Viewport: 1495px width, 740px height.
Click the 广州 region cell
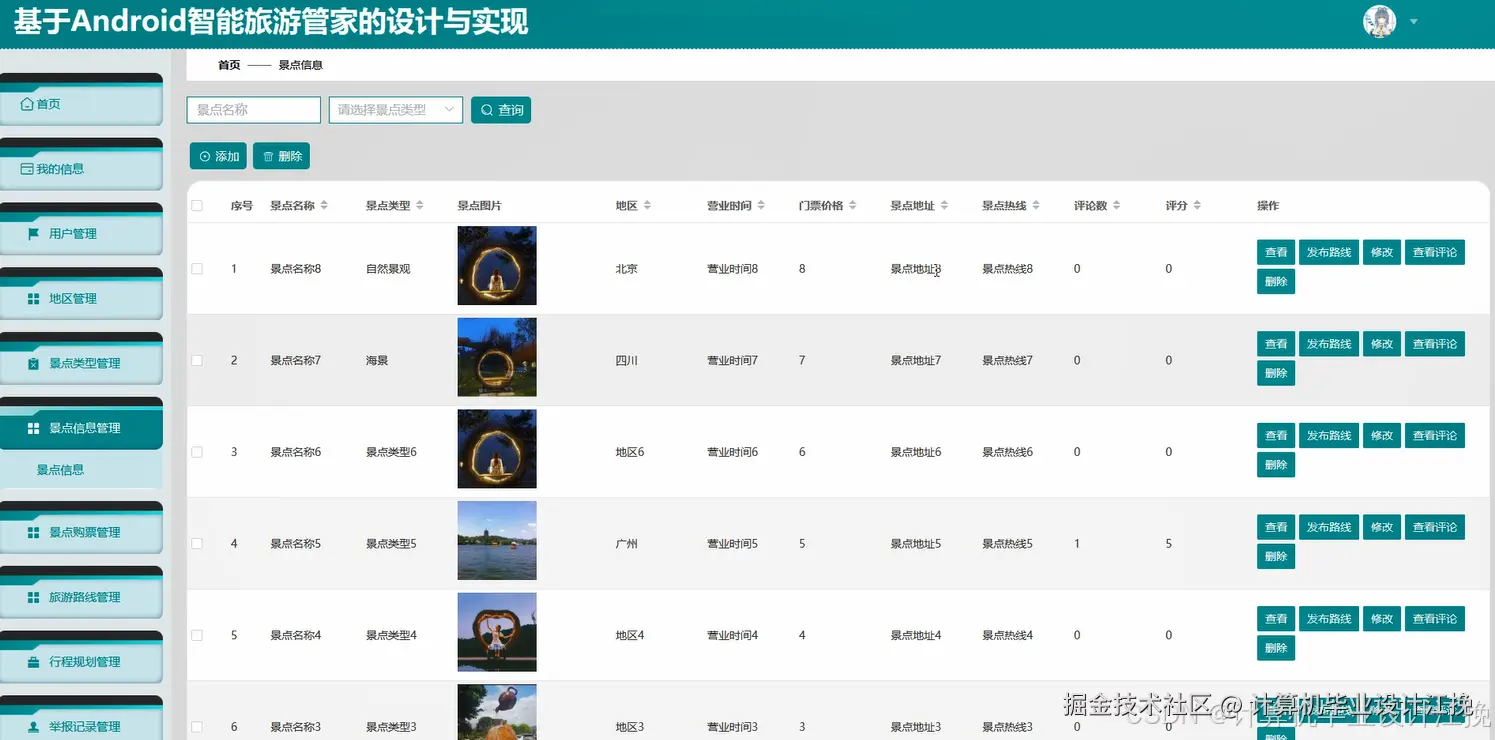pos(627,544)
